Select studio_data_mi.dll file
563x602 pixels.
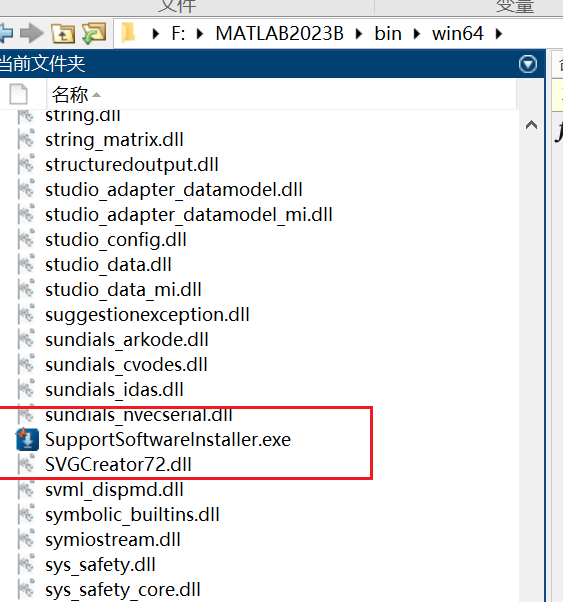pyautogui.click(x=123, y=290)
